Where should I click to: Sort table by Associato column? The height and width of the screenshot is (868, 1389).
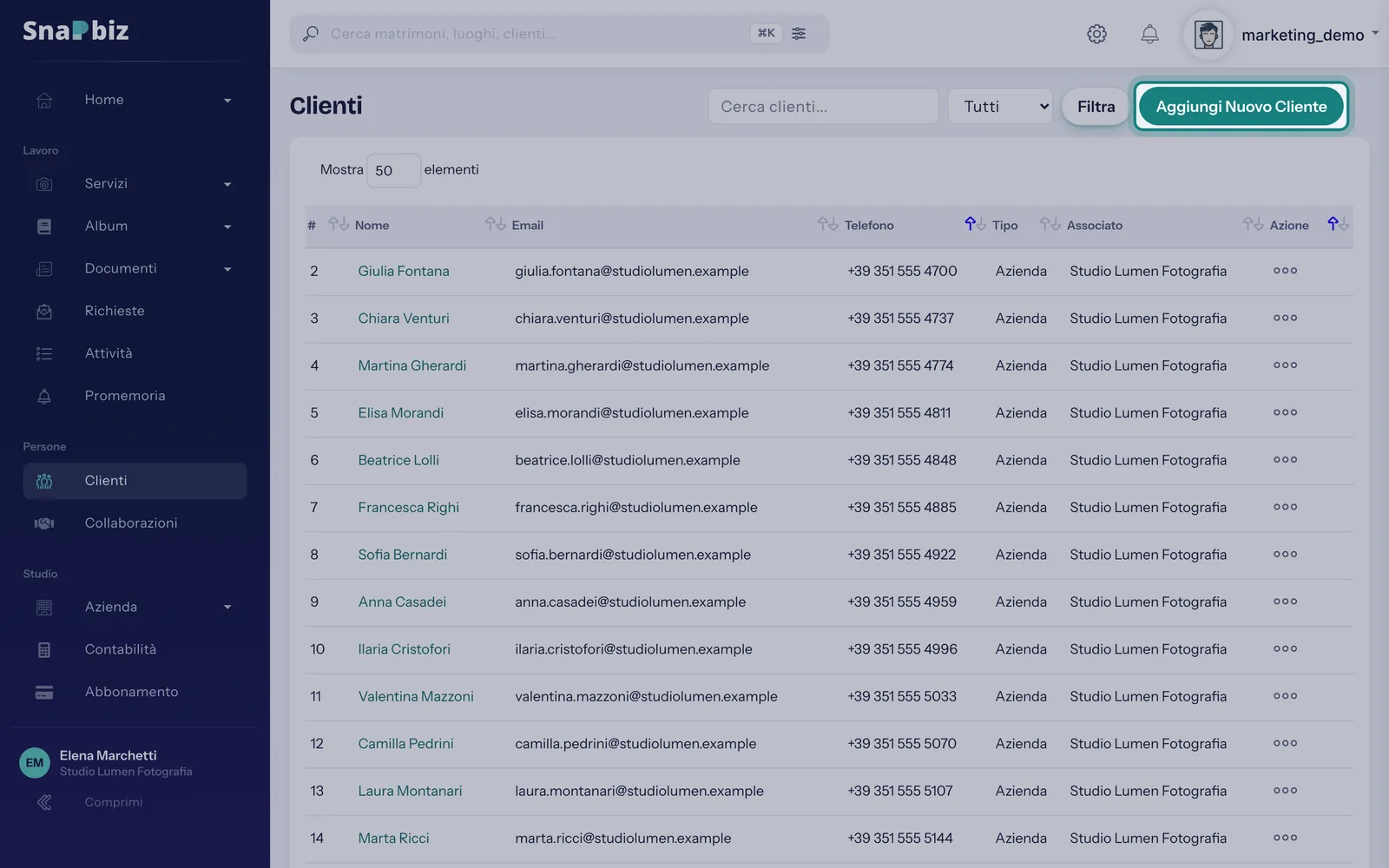[1094, 225]
